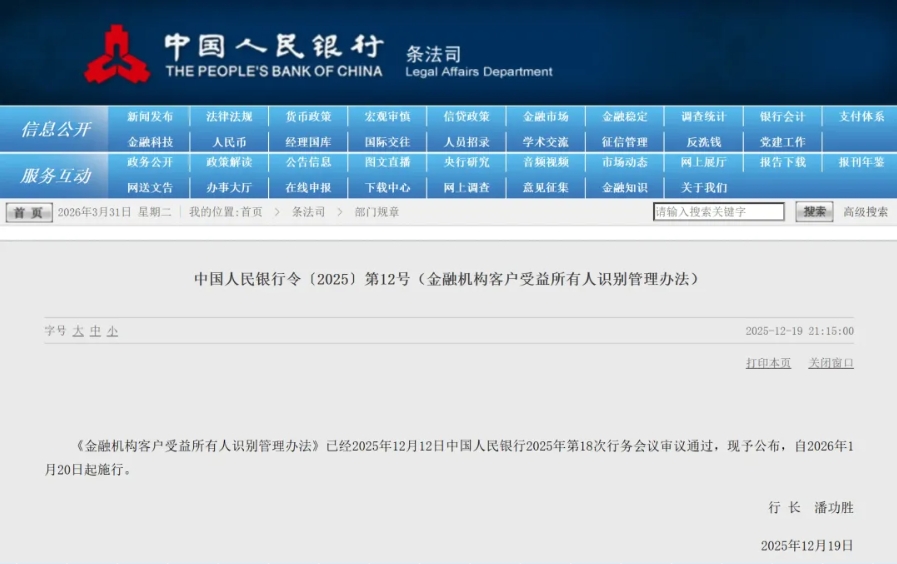Go to the 首页 home button
897x564 pixels.
[29, 213]
